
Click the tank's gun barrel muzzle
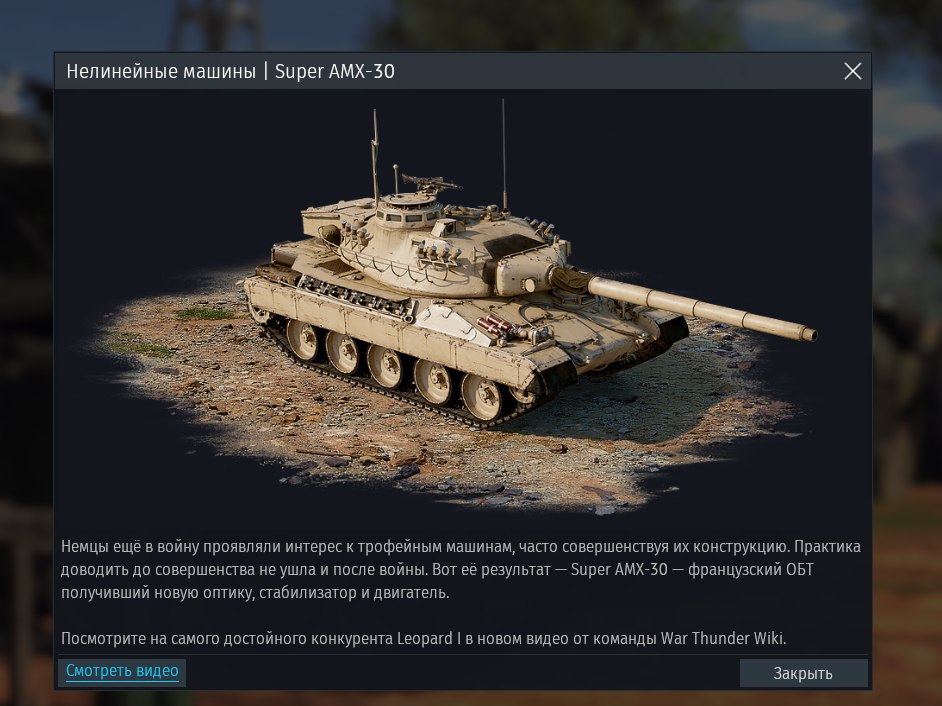click(x=809, y=334)
